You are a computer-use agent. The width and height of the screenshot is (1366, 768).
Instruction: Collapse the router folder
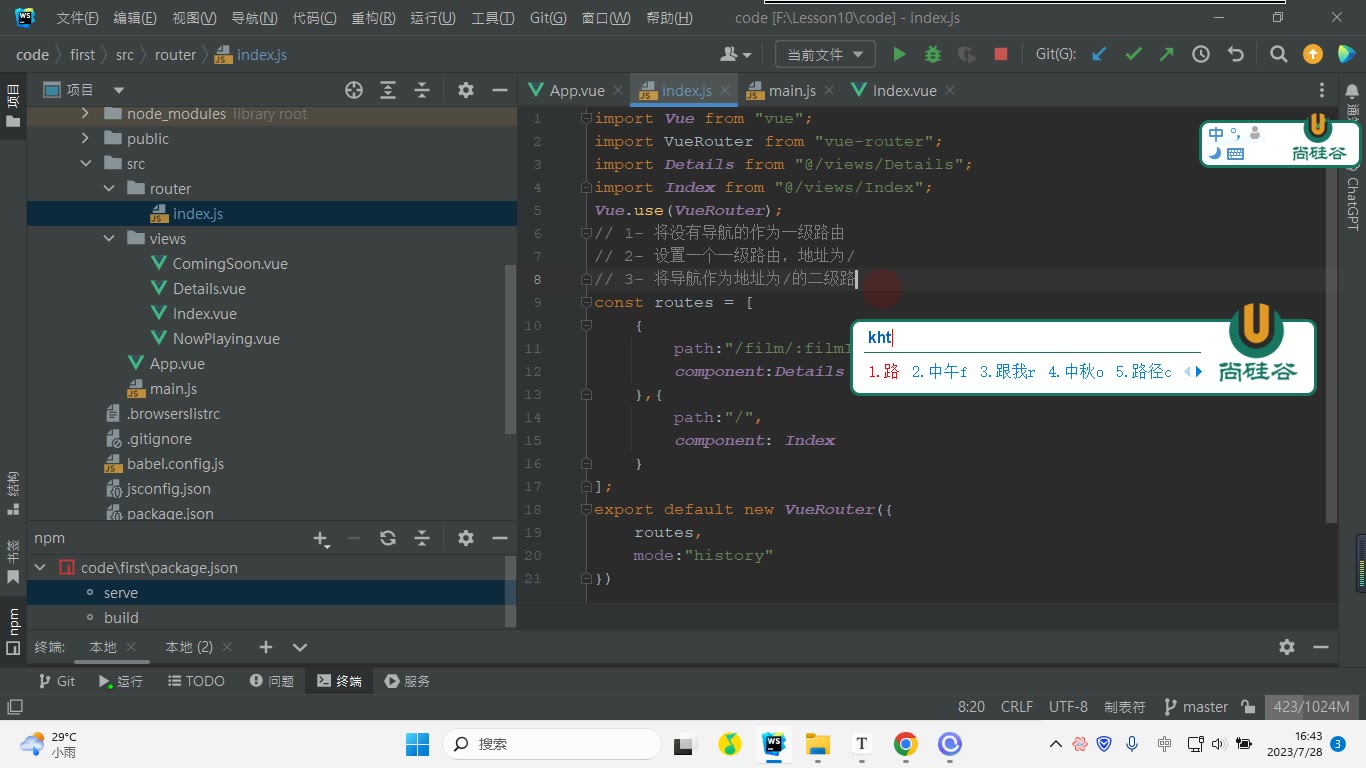click(x=109, y=189)
